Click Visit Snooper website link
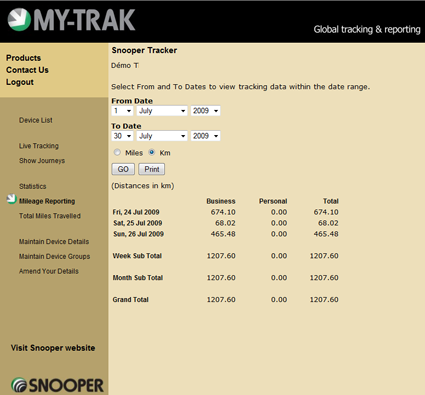 53,348
